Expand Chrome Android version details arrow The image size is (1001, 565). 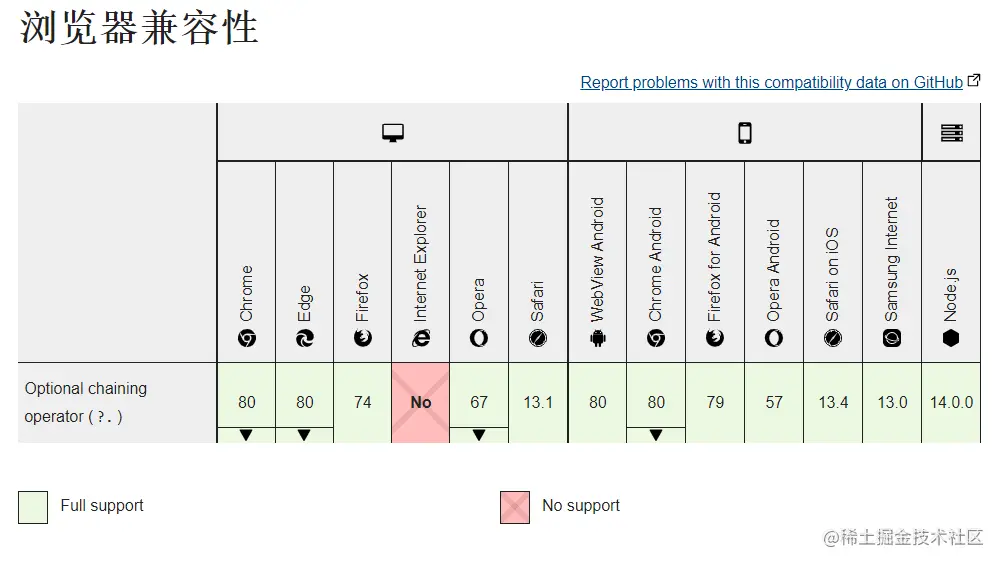[x=656, y=435]
